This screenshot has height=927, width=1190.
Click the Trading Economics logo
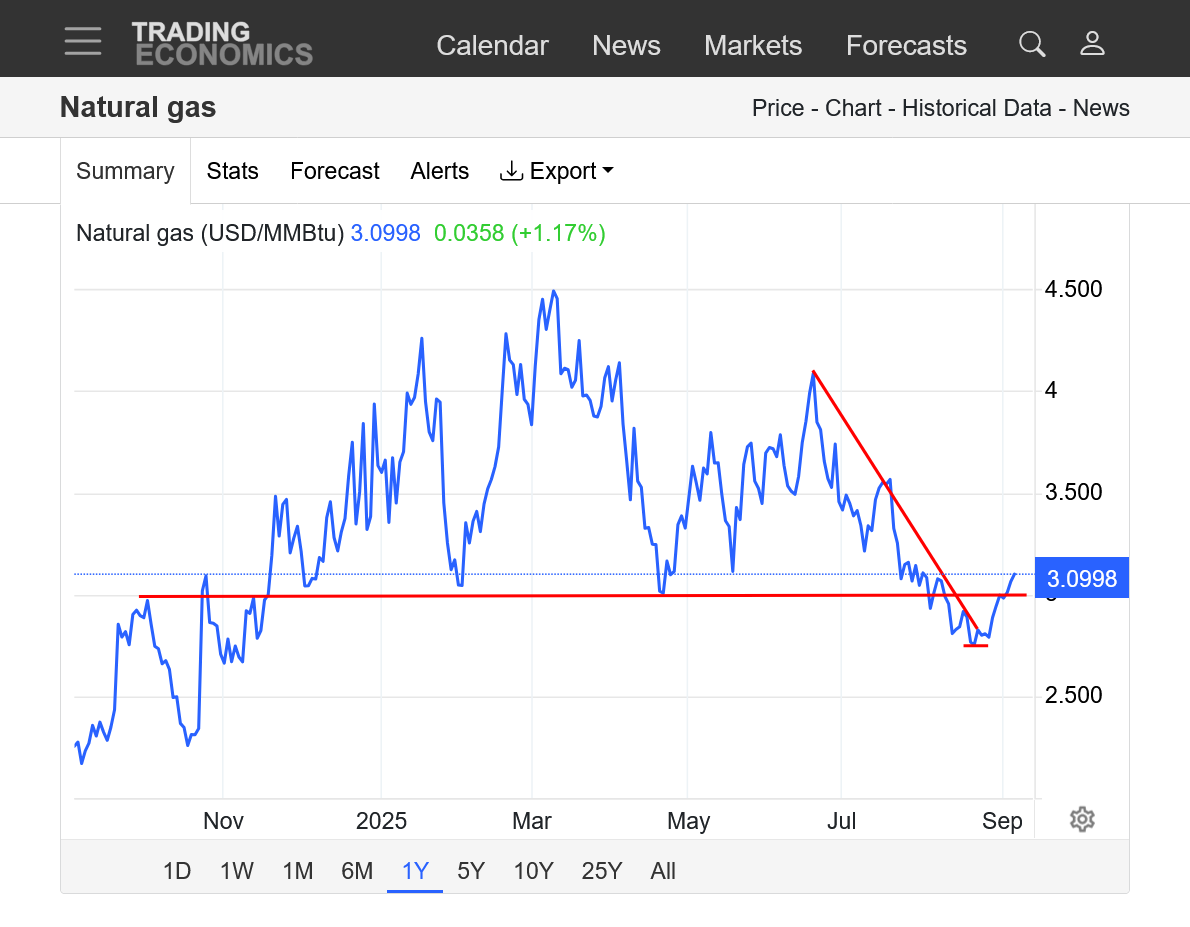[222, 43]
